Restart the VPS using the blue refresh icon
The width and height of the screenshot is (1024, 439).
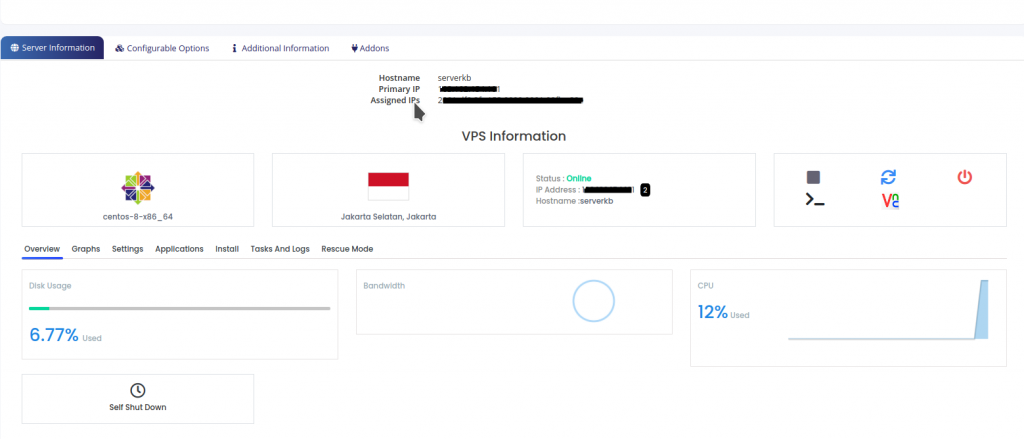click(x=888, y=177)
